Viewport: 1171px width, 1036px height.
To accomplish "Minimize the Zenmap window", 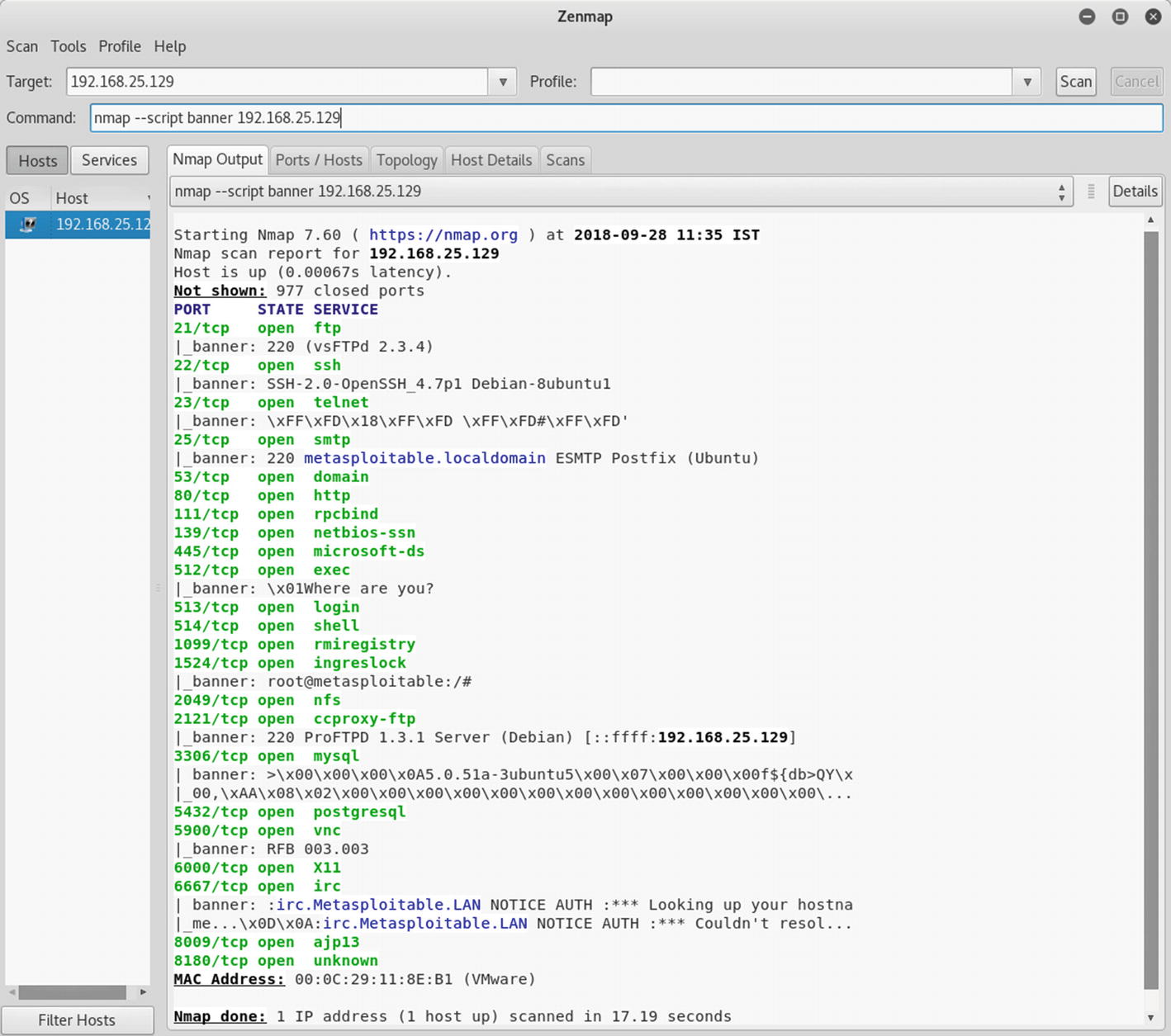I will click(1087, 17).
